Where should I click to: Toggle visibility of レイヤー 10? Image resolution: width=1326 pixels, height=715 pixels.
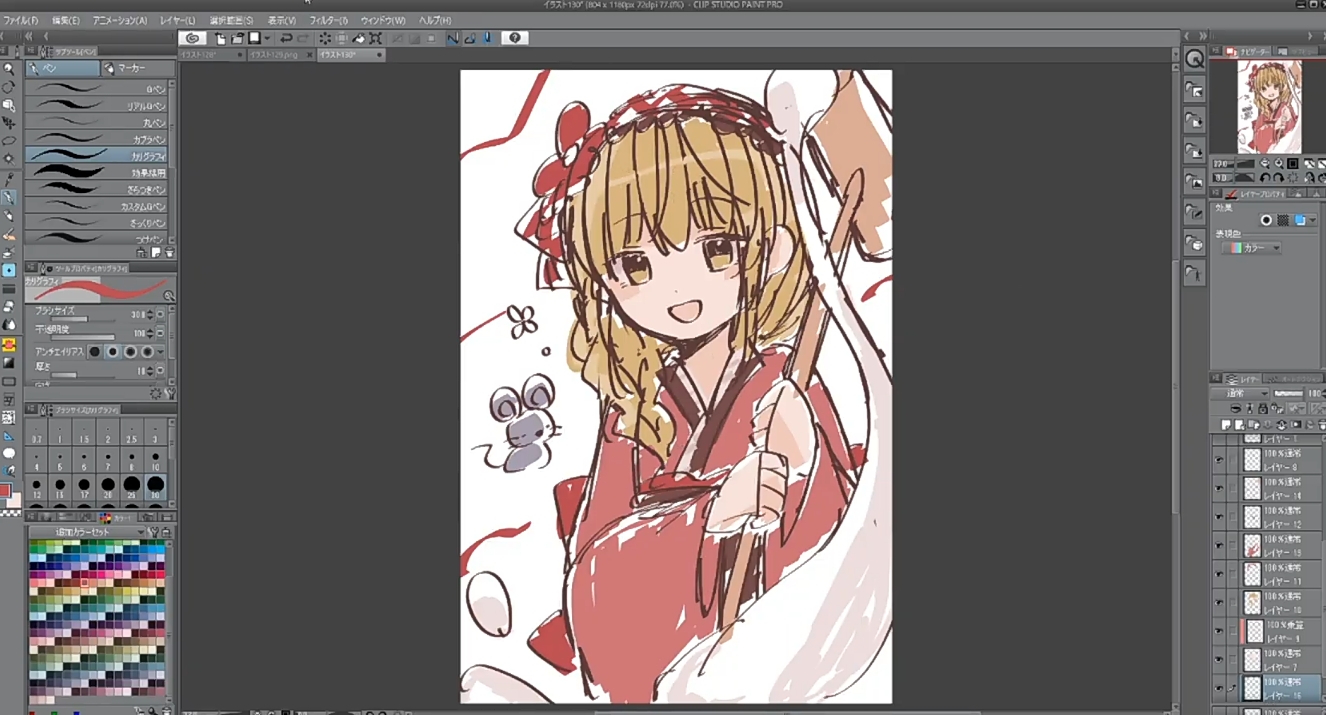pyautogui.click(x=1219, y=603)
